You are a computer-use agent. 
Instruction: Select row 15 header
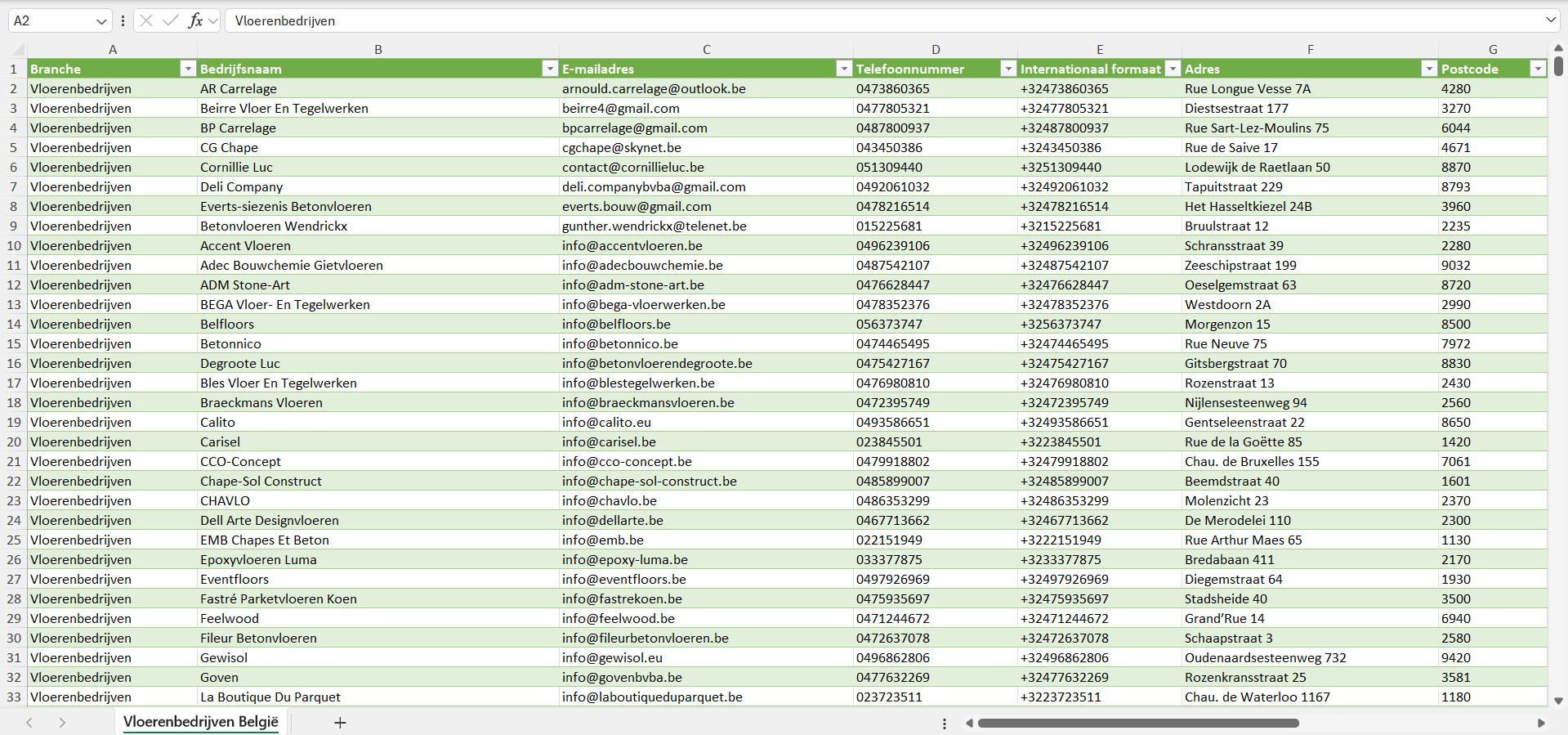tap(14, 343)
